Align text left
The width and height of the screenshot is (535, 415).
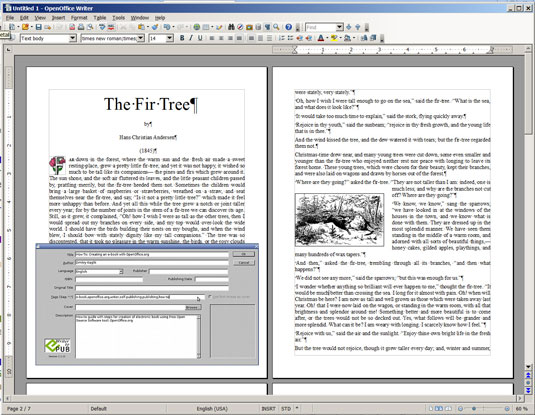212,38
